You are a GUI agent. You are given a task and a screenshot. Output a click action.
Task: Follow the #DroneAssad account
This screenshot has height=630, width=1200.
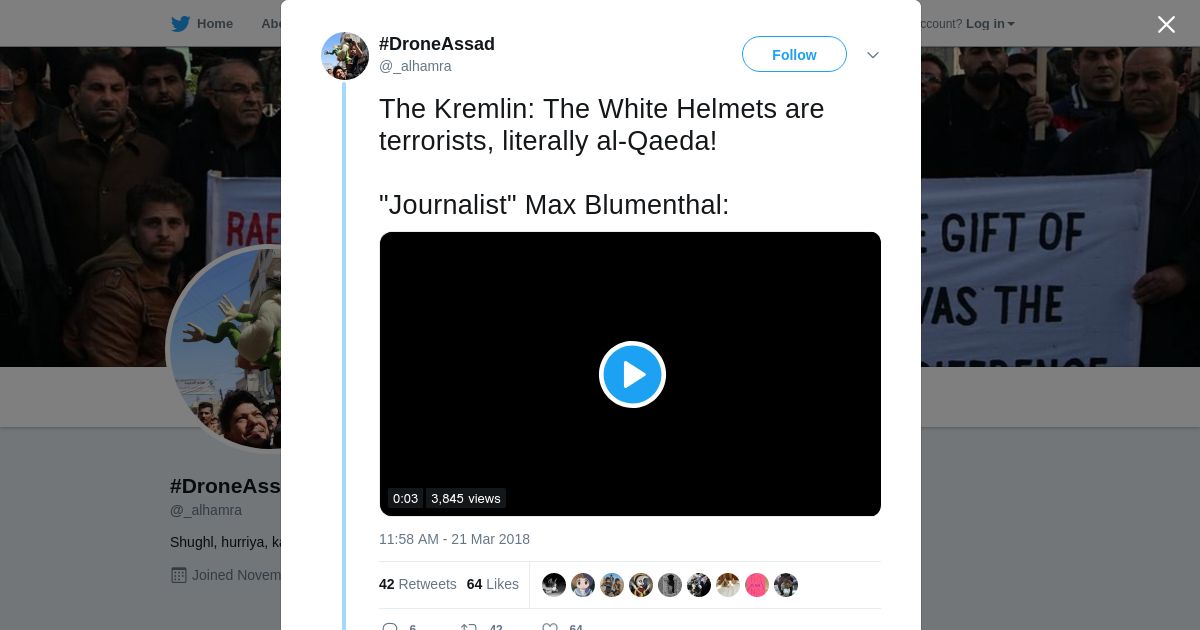[794, 55]
